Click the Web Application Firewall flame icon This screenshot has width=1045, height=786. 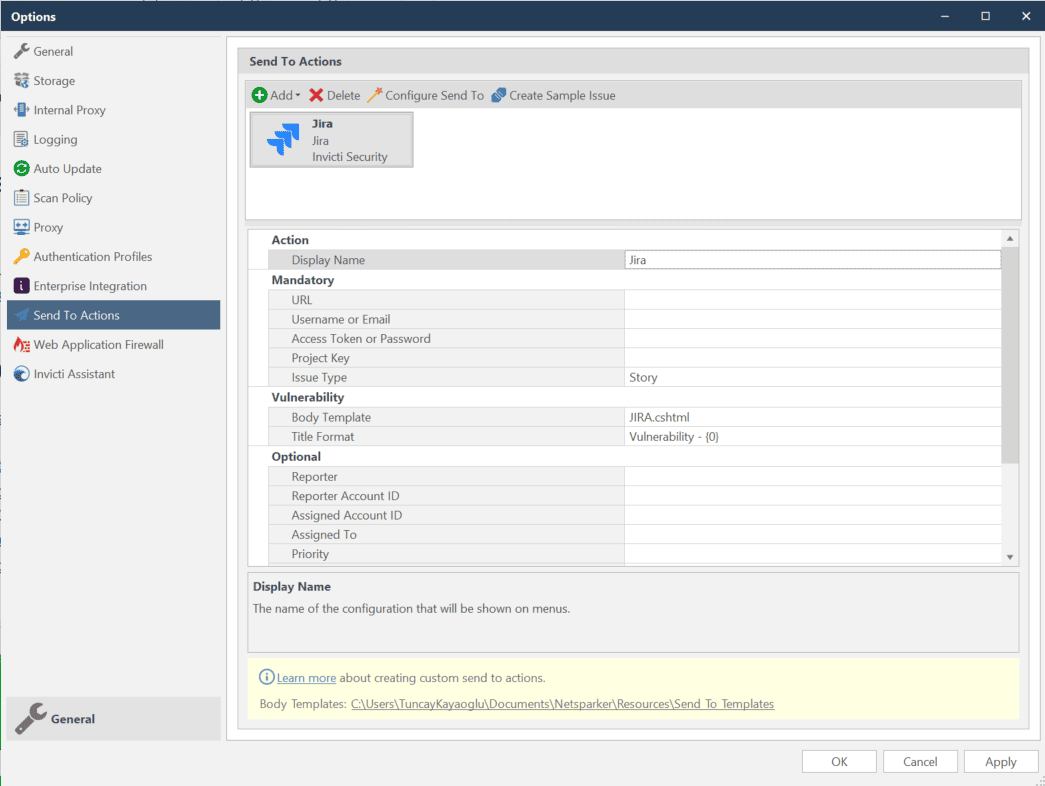point(20,344)
